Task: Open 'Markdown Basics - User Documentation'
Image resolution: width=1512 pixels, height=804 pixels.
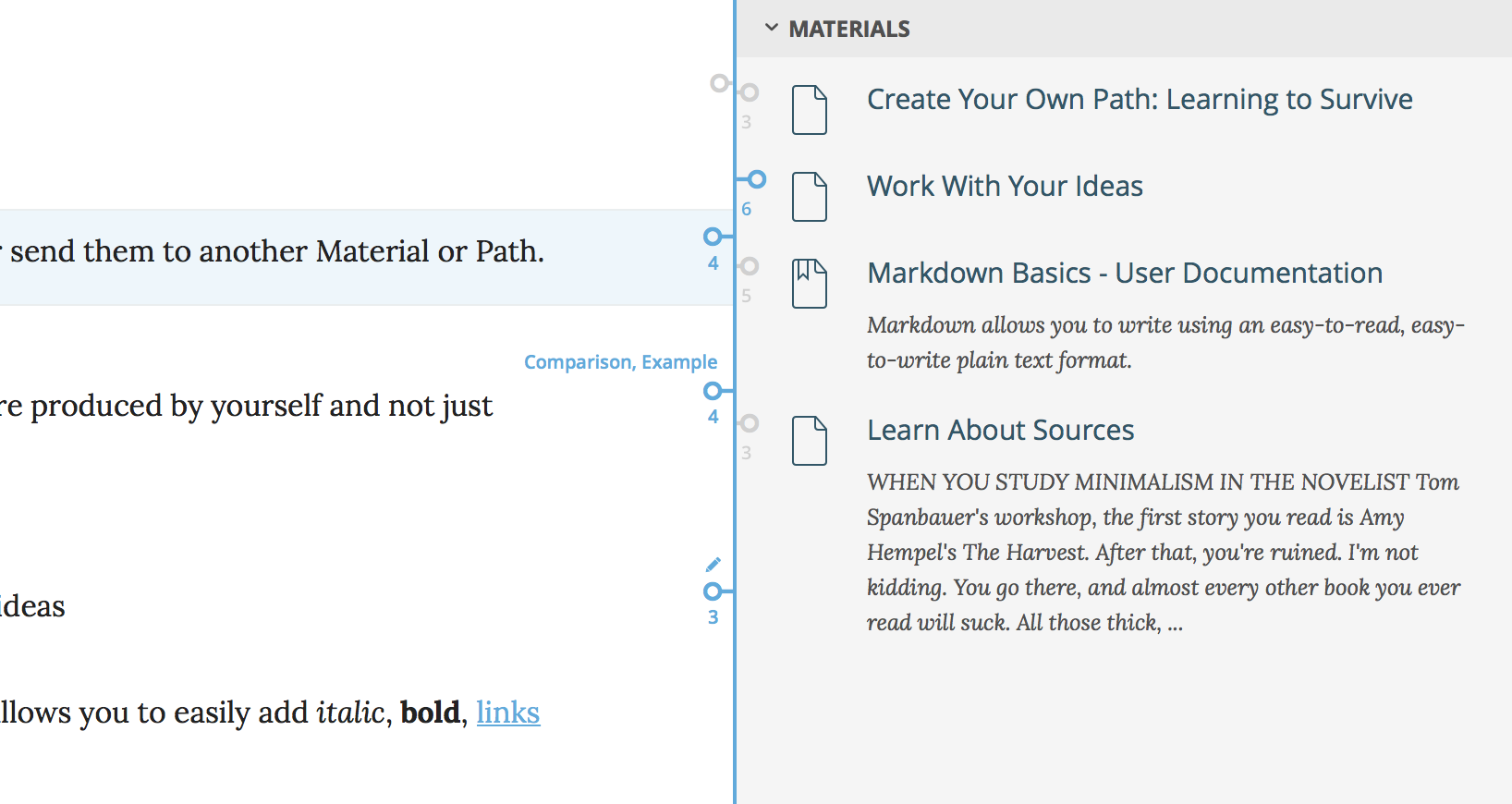Action: pos(1124,274)
